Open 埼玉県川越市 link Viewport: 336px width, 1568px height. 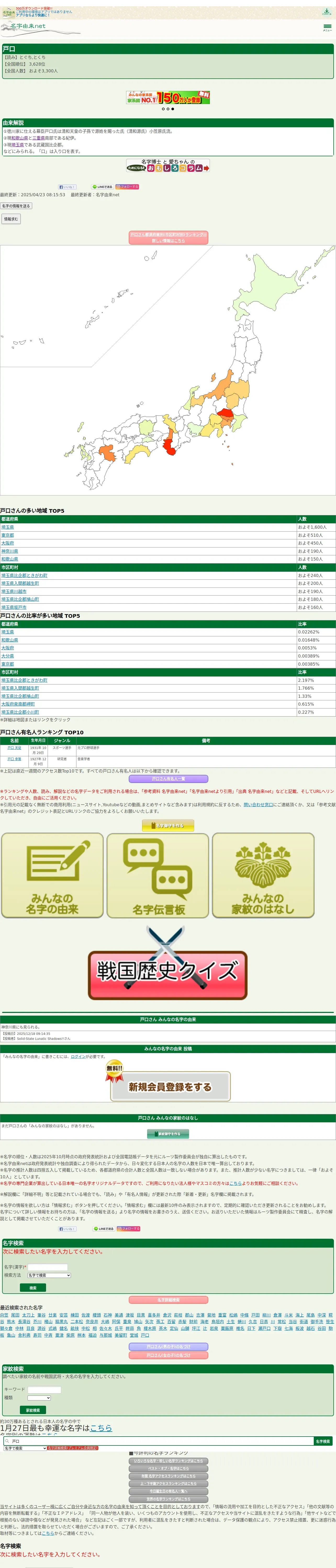(x=14, y=591)
